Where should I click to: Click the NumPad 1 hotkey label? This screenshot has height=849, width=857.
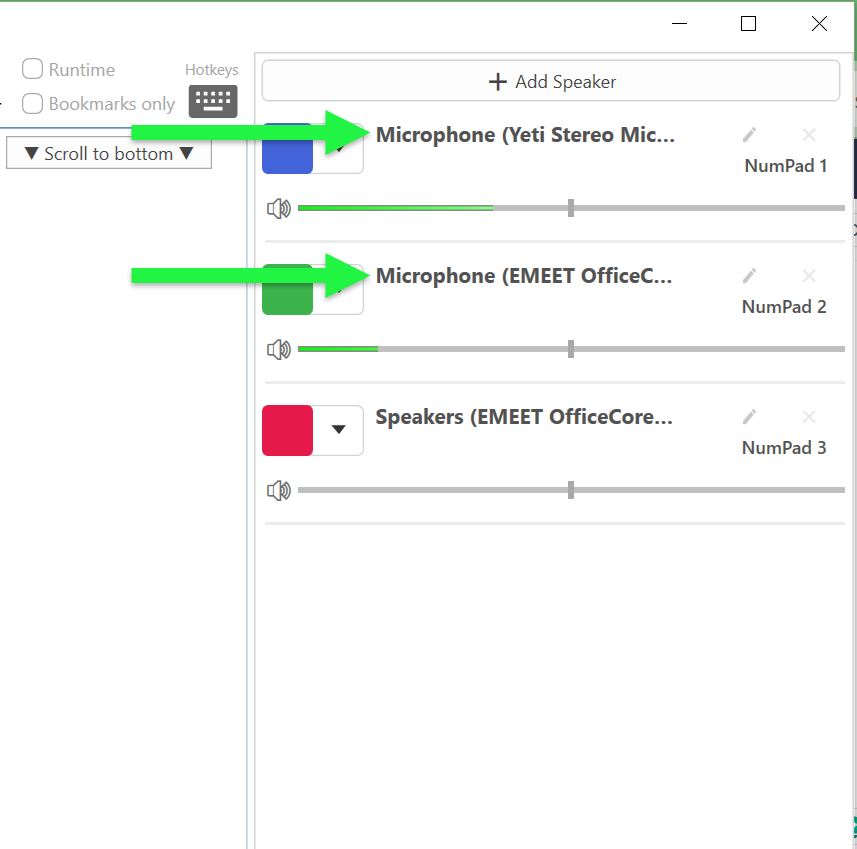[785, 166]
